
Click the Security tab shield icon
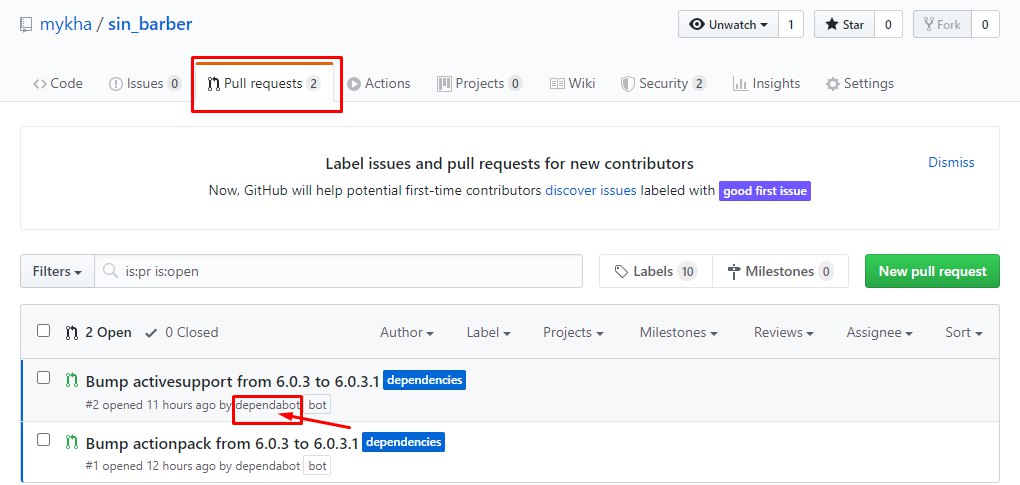coord(627,84)
